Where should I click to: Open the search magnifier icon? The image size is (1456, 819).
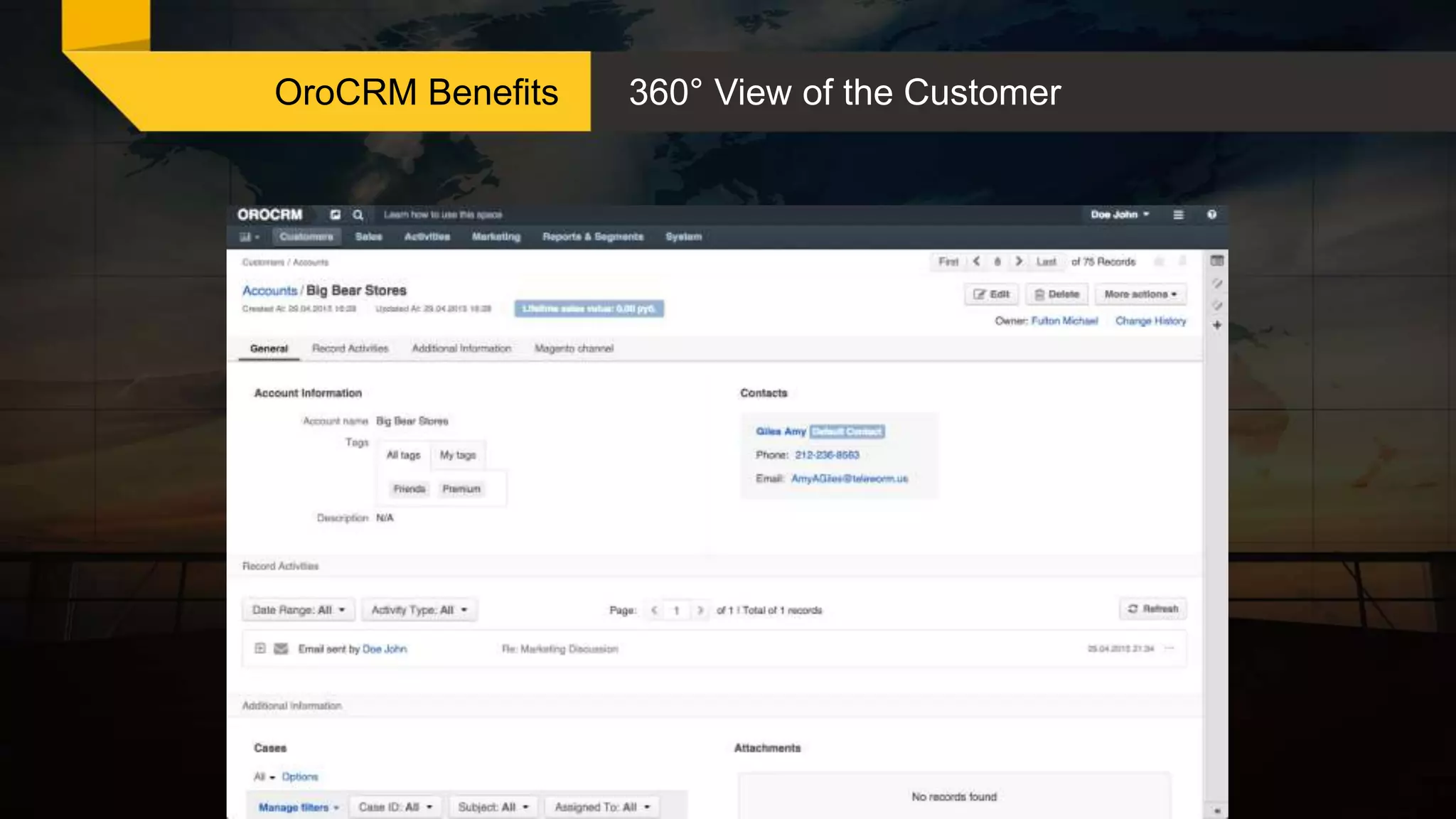[358, 215]
